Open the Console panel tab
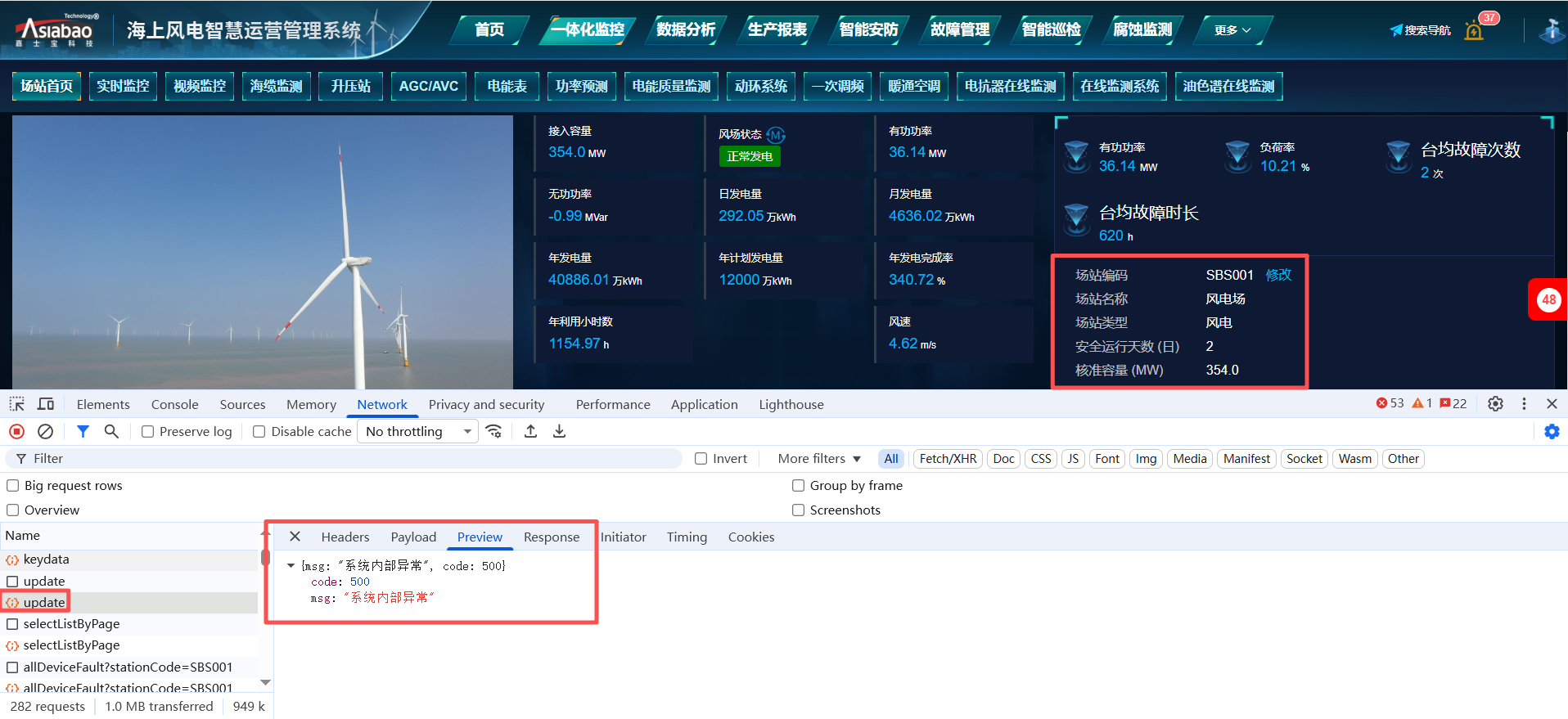Screen dimensions: 1568x719 click(x=174, y=404)
